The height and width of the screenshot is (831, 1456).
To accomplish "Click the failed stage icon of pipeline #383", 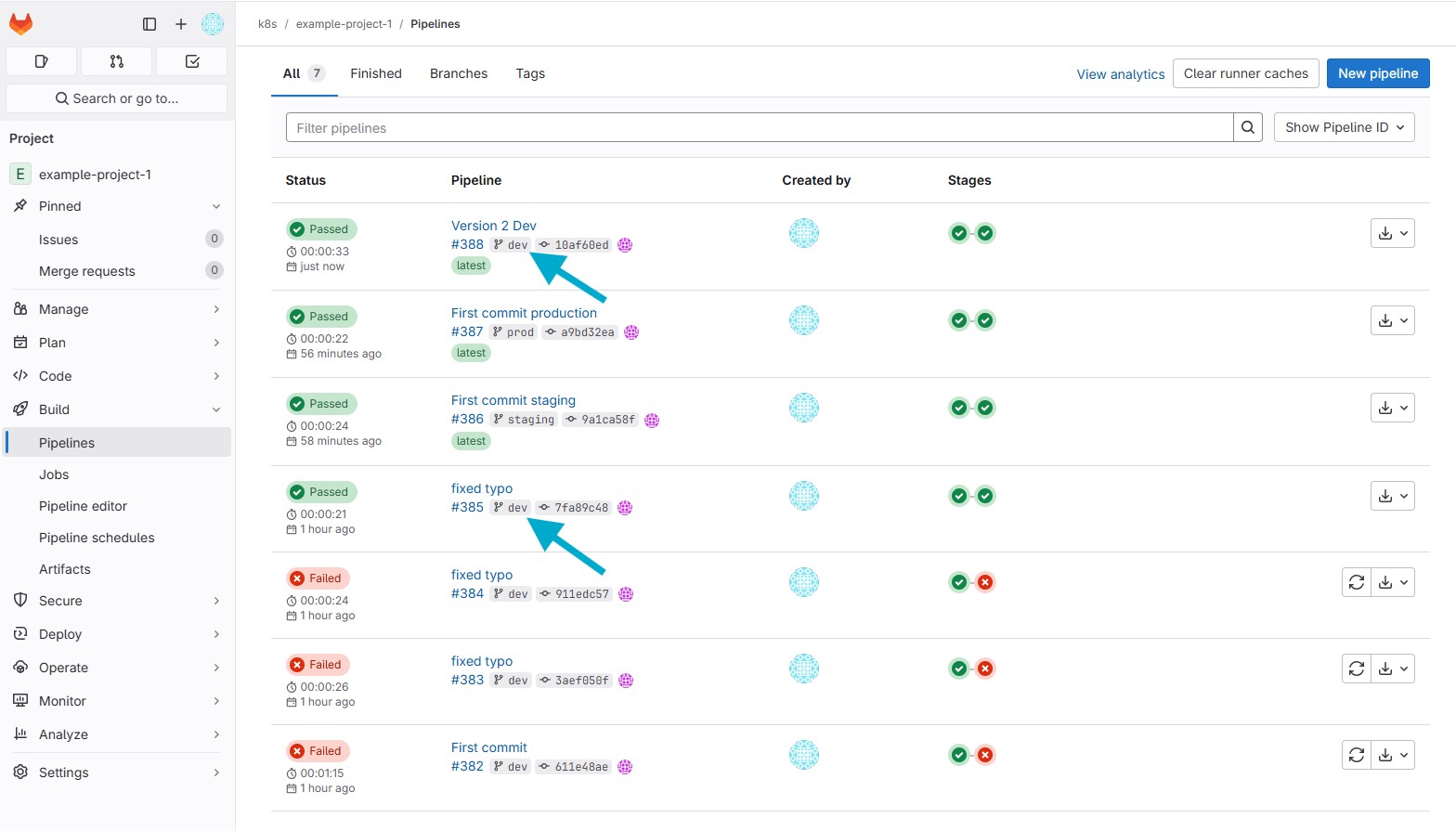I will coord(985,669).
